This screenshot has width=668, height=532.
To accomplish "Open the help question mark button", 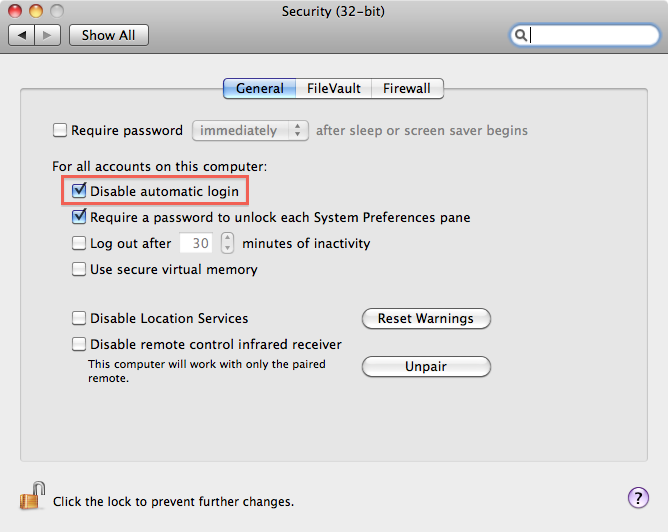I will [638, 497].
